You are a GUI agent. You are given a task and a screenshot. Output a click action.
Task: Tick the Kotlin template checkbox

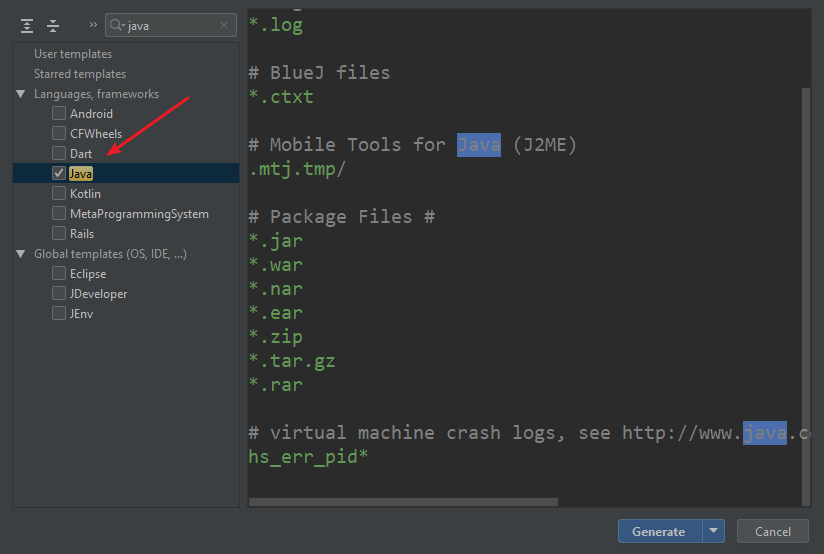point(59,193)
